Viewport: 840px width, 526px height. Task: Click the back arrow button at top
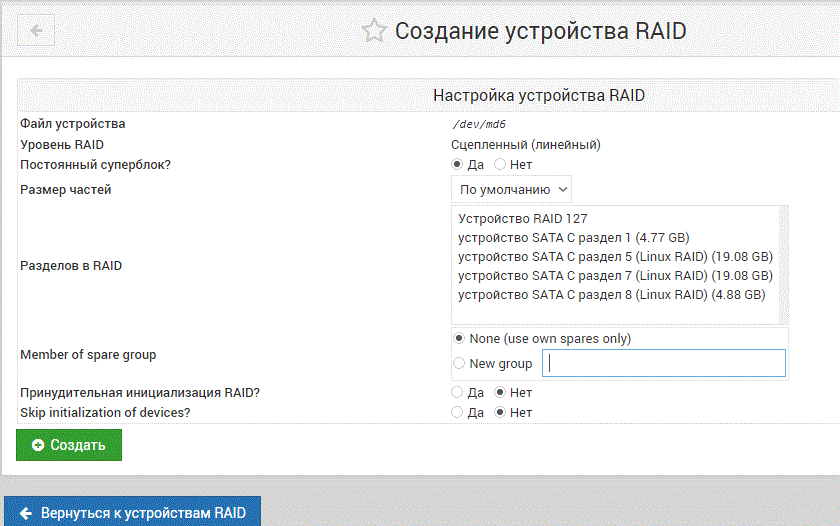click(x=36, y=31)
